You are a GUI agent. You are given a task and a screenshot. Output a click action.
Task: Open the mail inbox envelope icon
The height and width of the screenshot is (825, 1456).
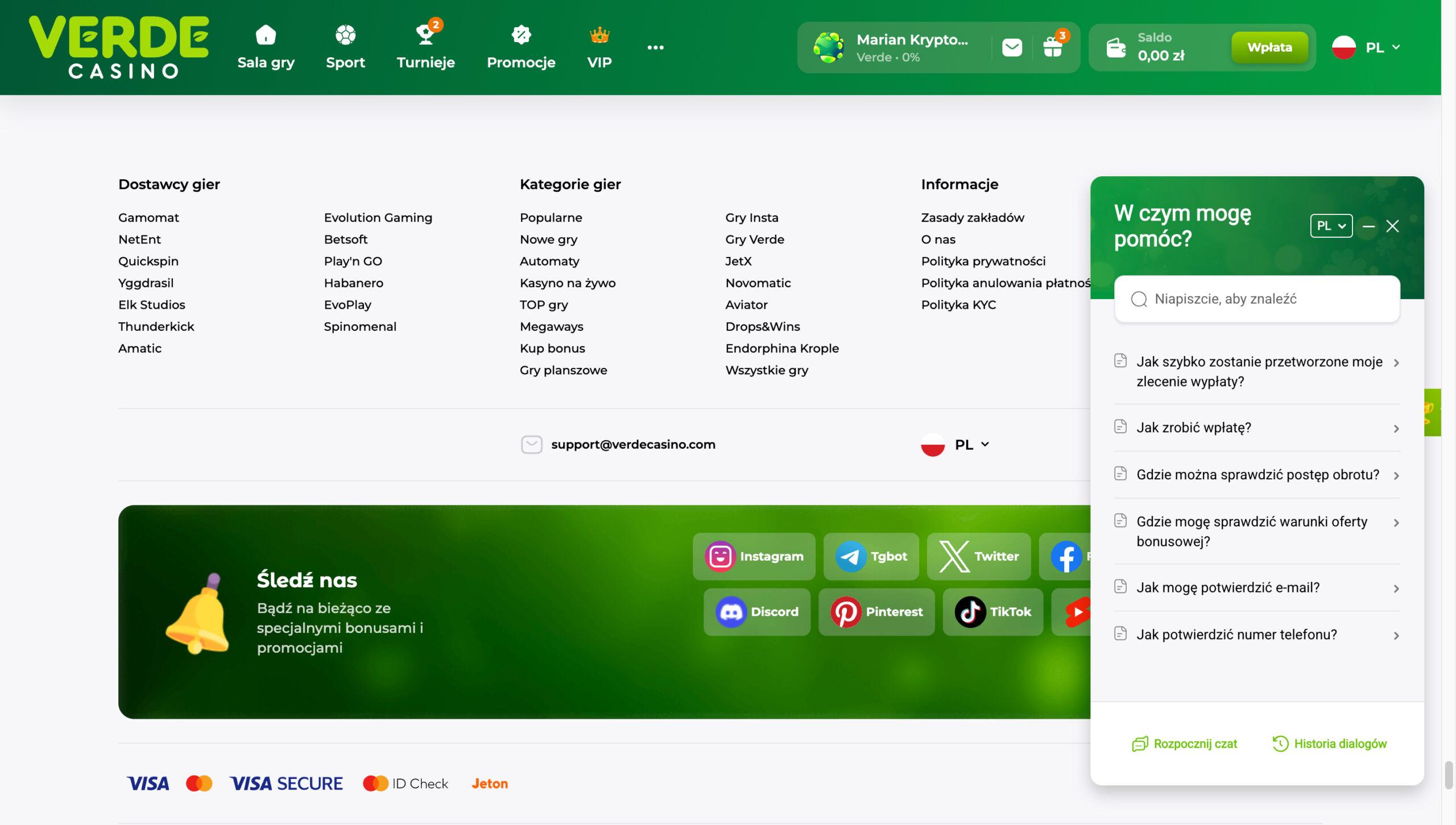click(1012, 47)
